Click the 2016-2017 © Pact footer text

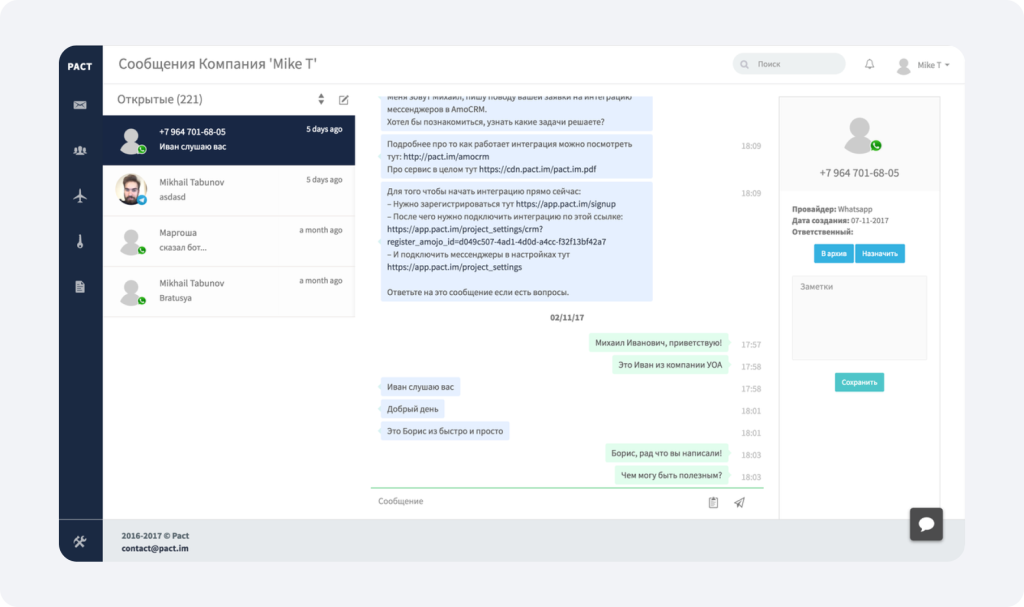tap(155, 536)
